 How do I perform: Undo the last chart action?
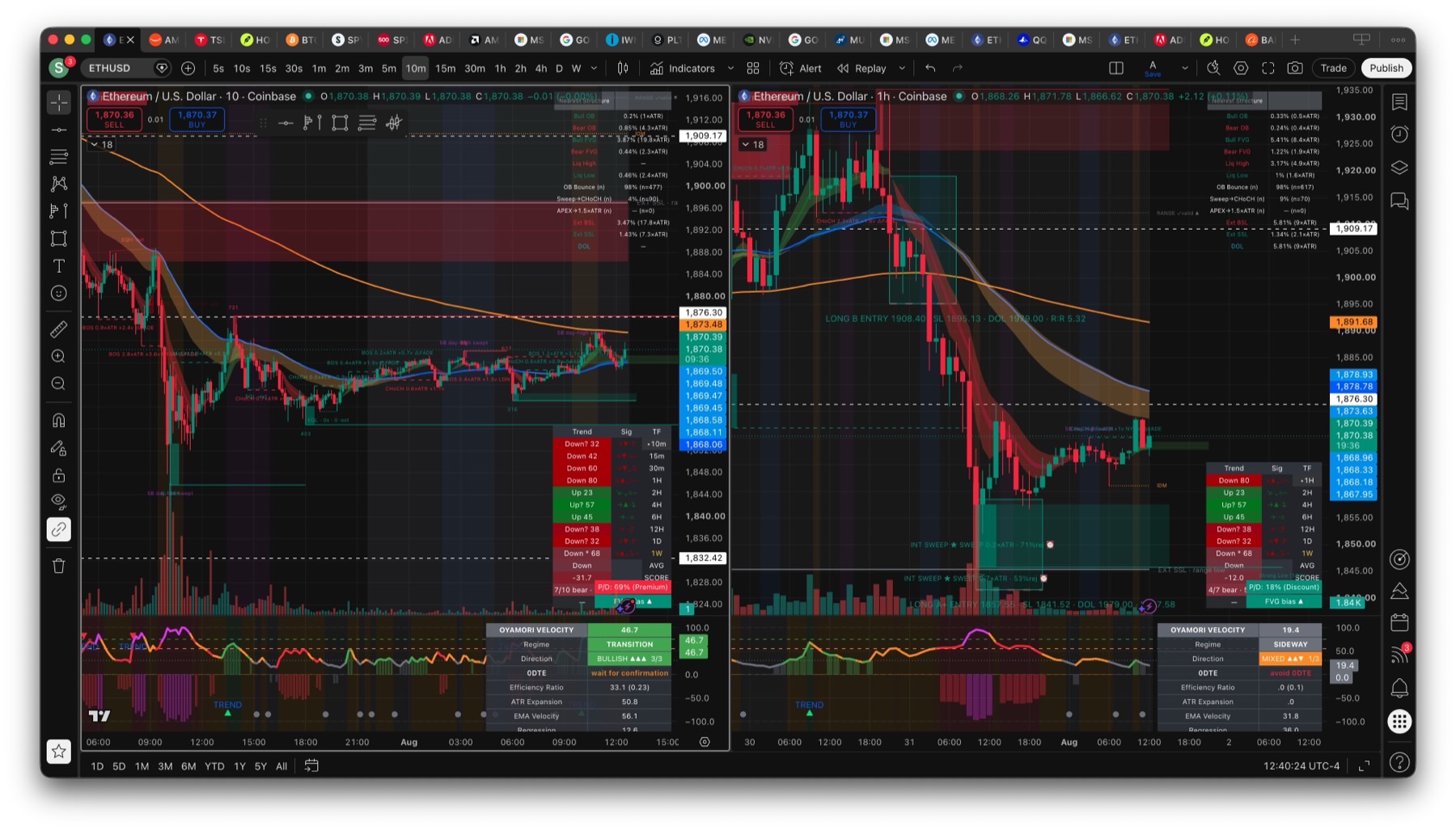[930, 68]
